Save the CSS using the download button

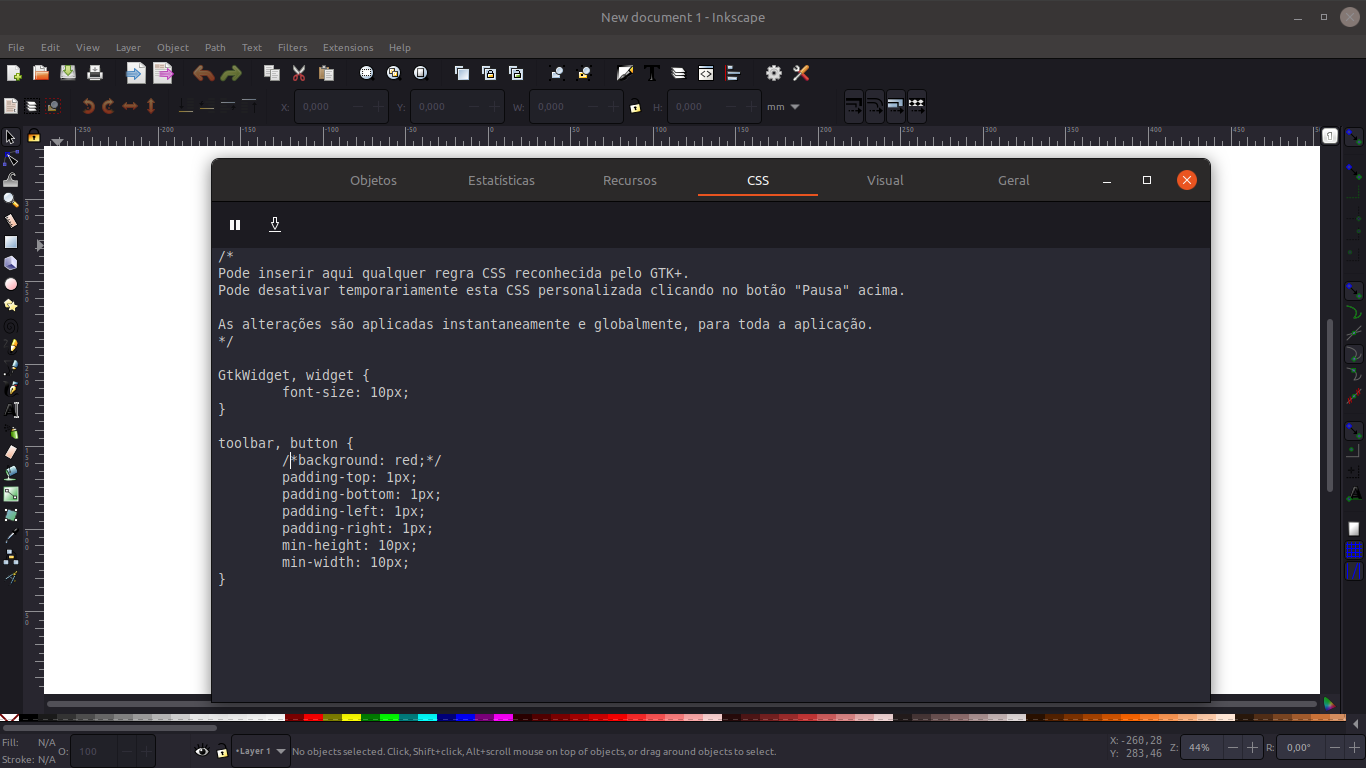pyautogui.click(x=275, y=225)
